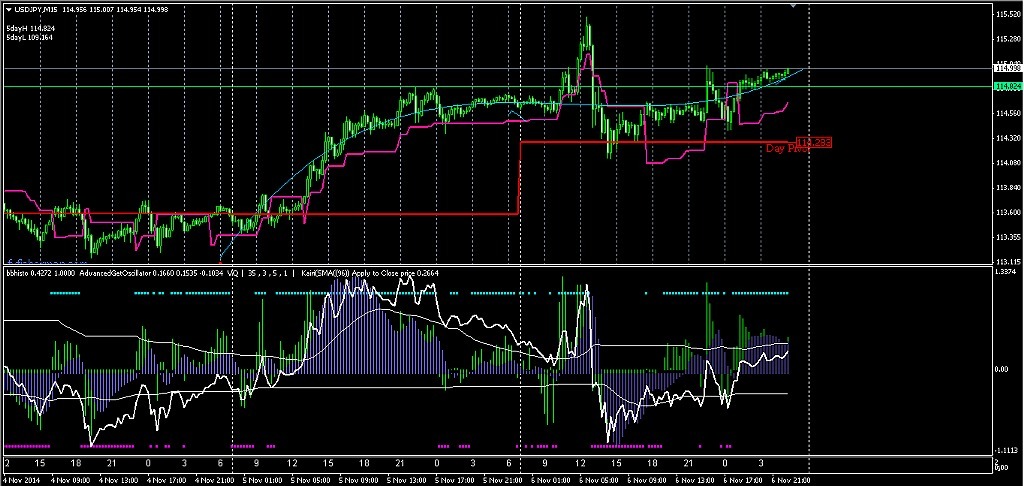
Task: Click the 114.080 price scale value
Action: (1006, 163)
